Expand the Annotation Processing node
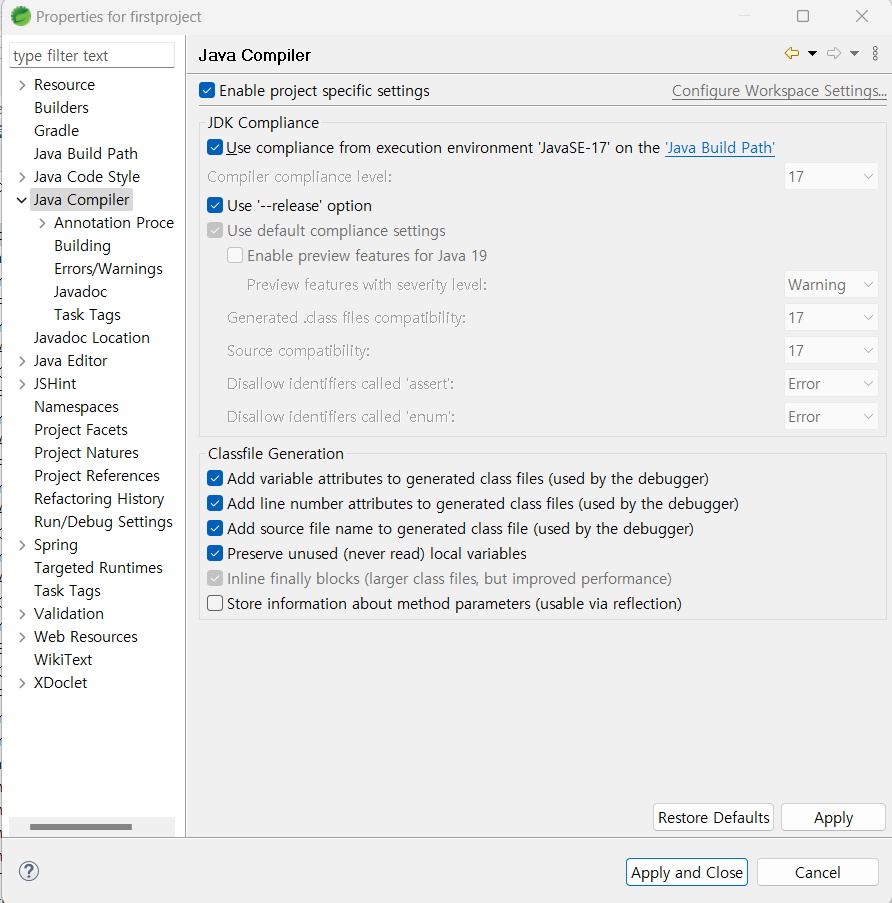 tap(42, 223)
